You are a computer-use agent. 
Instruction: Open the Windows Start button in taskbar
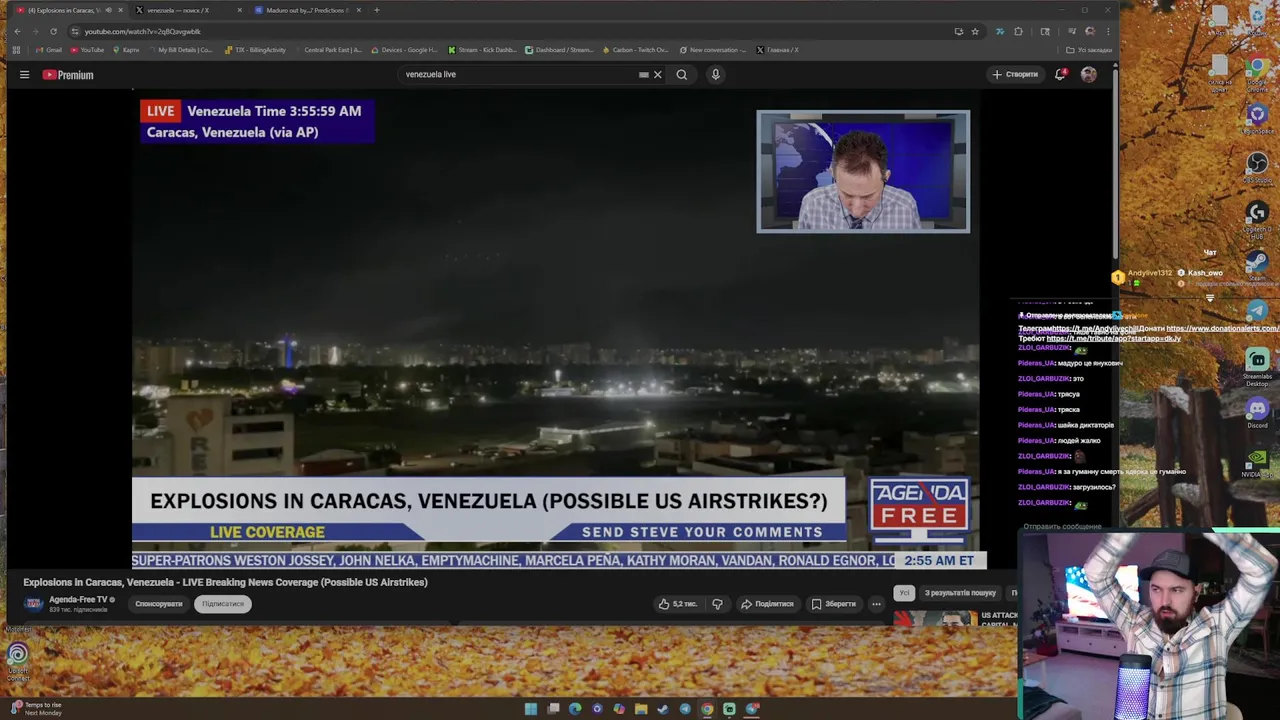pyautogui.click(x=531, y=709)
